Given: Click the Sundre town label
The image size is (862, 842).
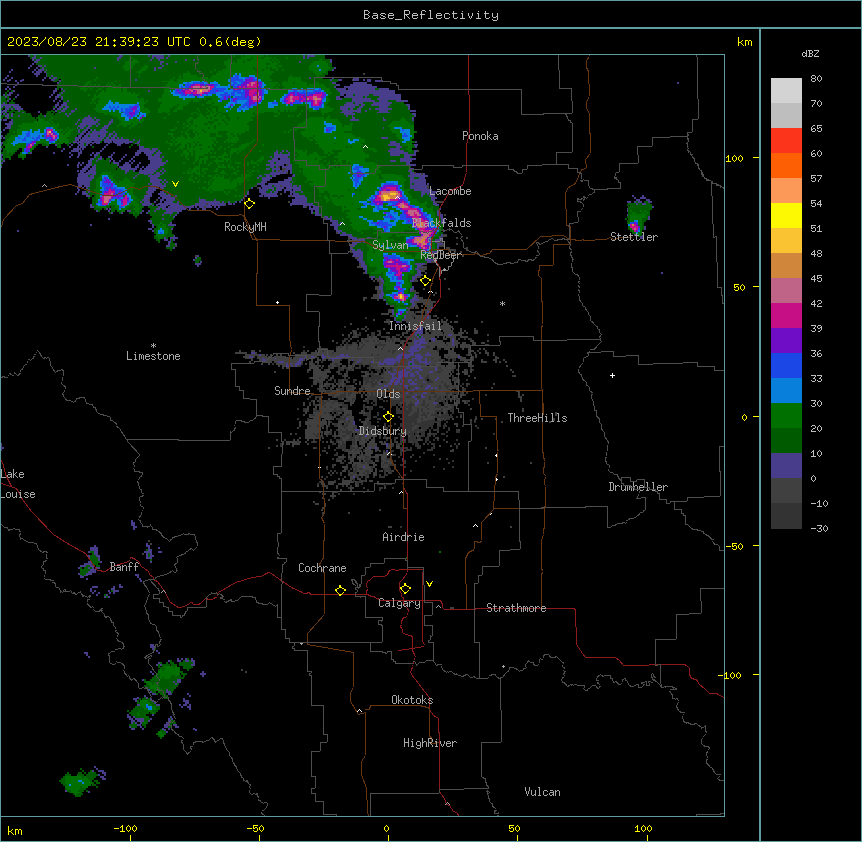Looking at the screenshot, I should point(292,391).
